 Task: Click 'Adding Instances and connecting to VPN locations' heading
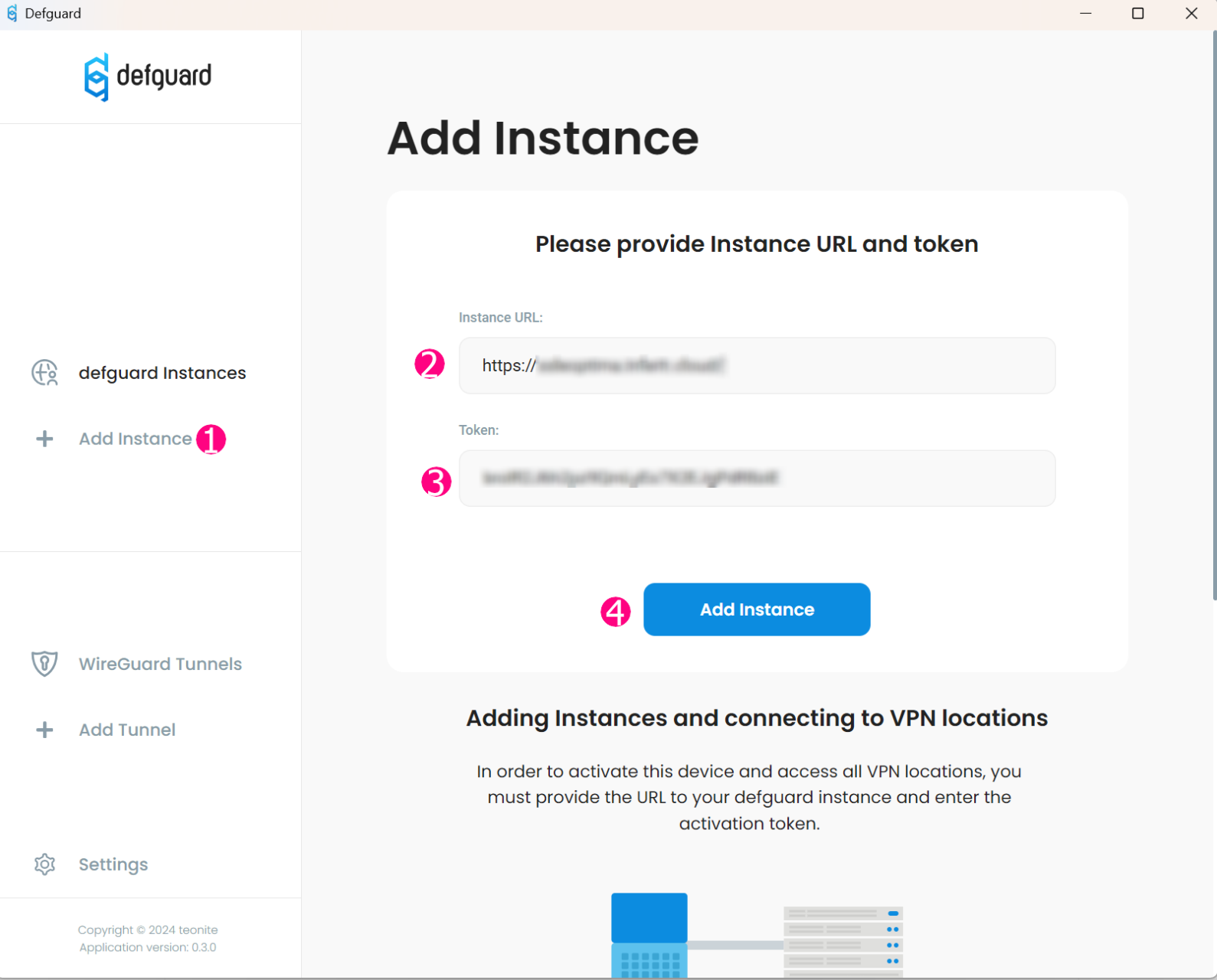click(x=757, y=718)
